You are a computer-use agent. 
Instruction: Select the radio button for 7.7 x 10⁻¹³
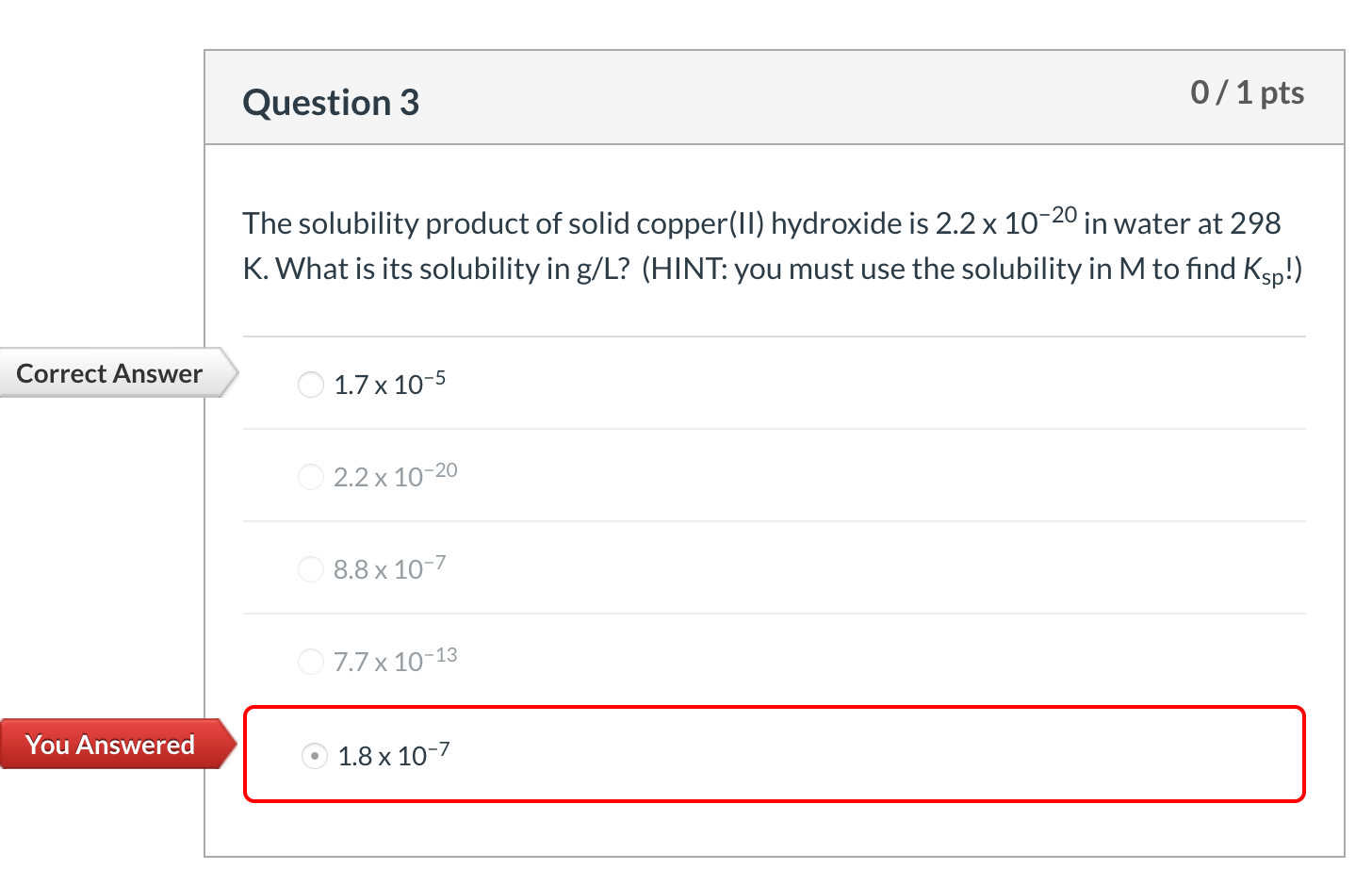[x=311, y=662]
